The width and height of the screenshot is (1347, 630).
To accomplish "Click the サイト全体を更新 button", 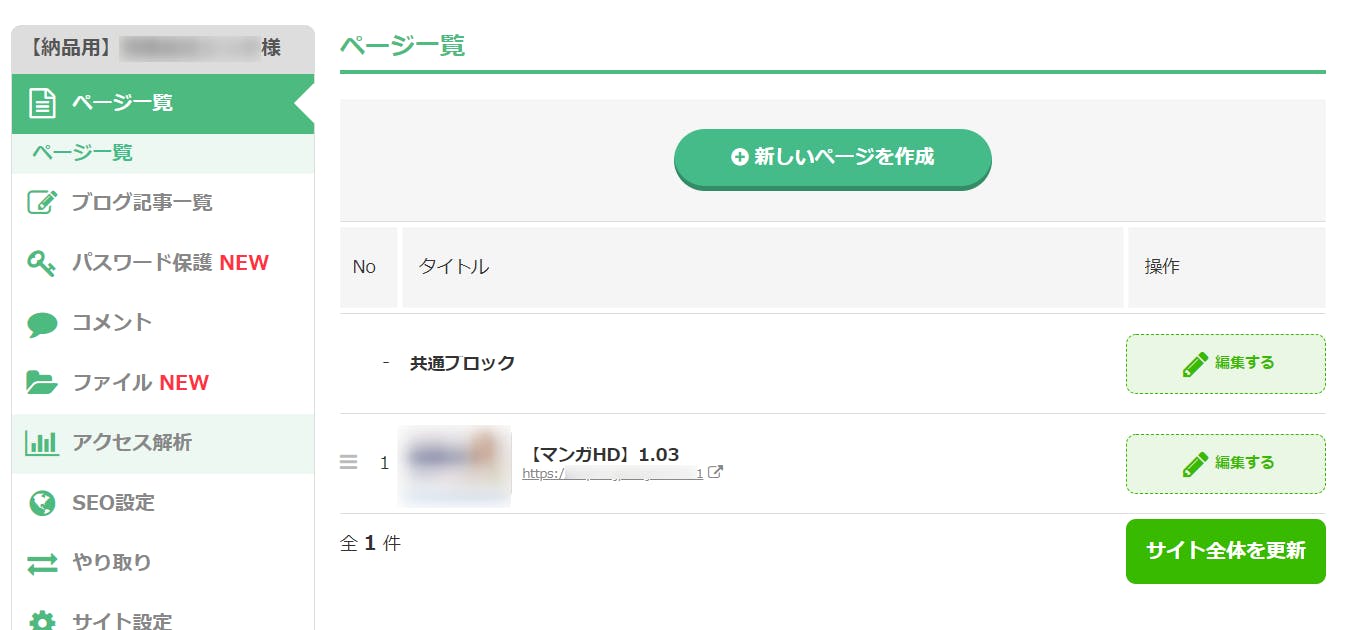I will coord(1226,551).
